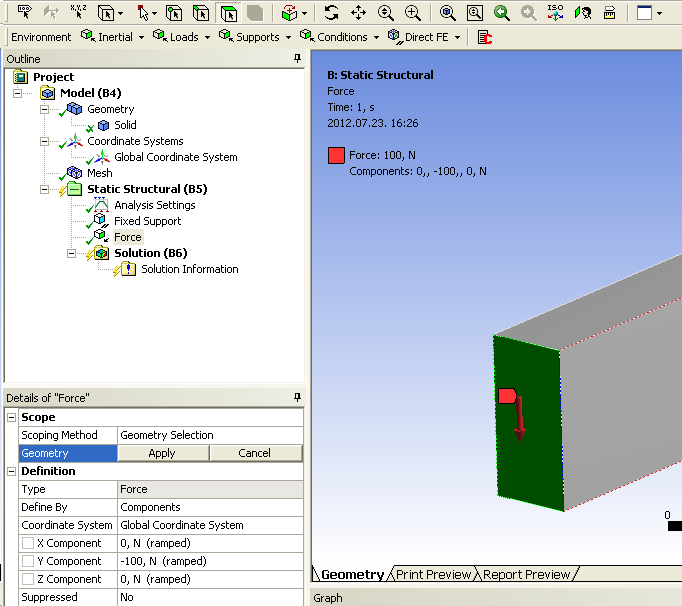Click the Apply geometry button
Viewport: 682px width, 606px height.
point(163,453)
